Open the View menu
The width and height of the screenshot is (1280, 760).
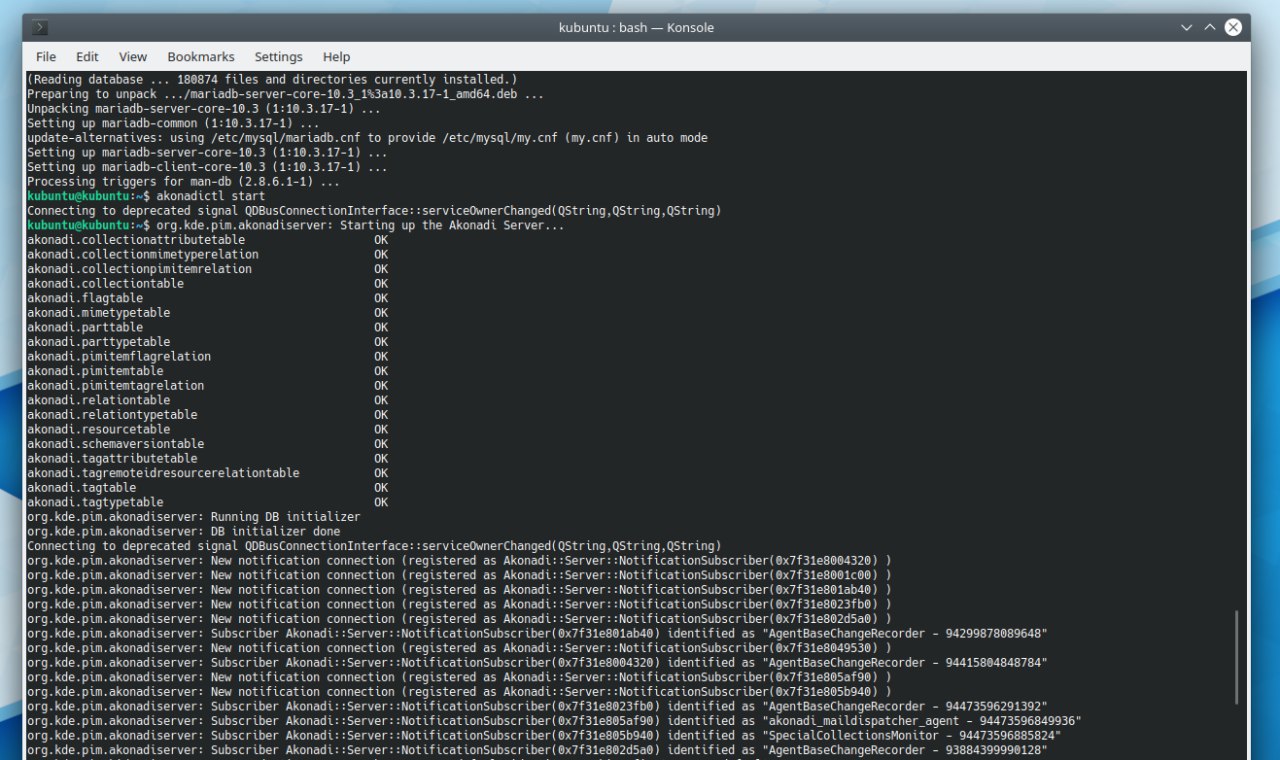(133, 57)
